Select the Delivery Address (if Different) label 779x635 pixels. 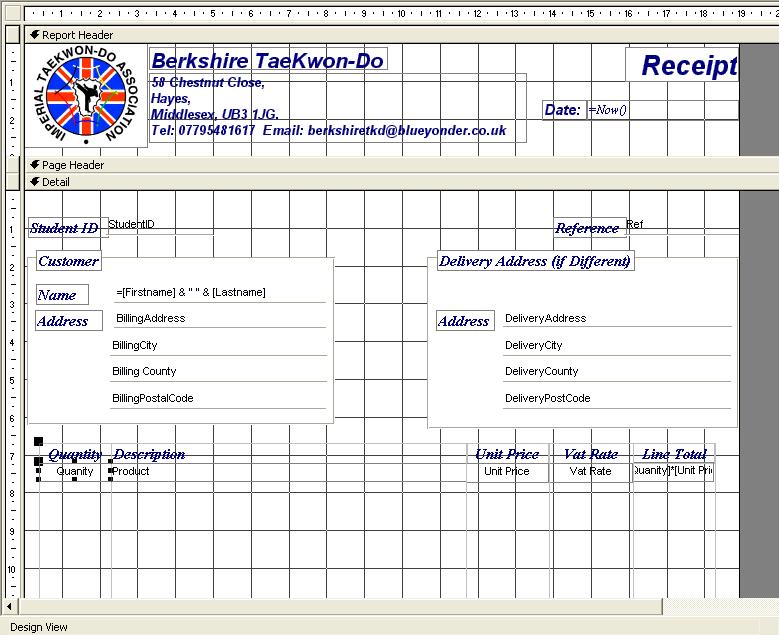point(535,261)
